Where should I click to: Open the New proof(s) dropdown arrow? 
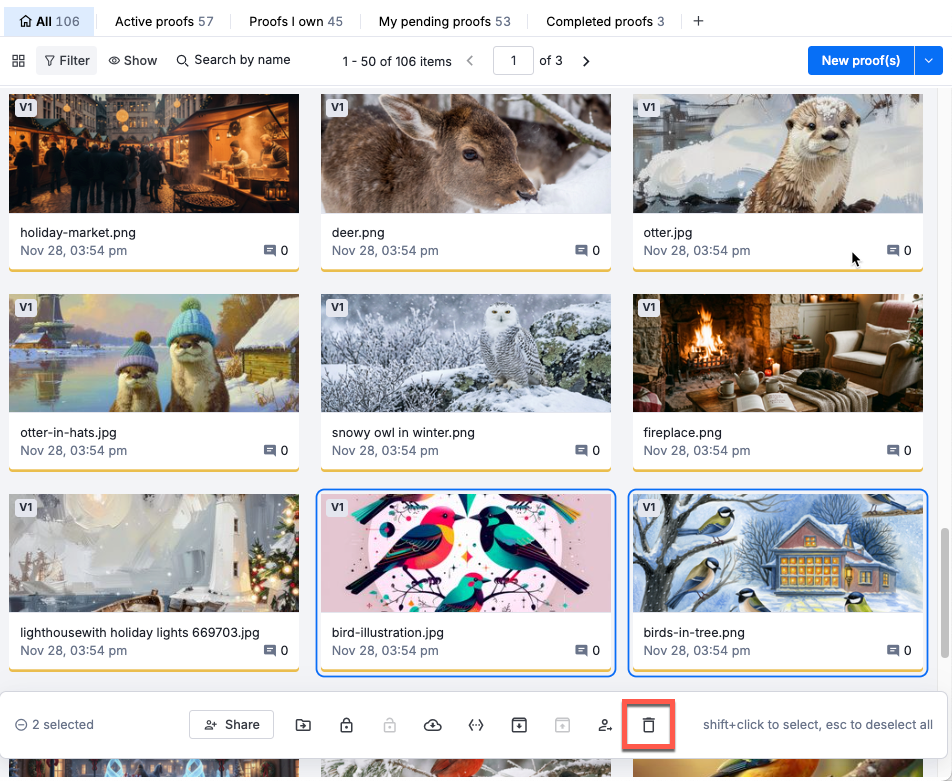tap(928, 61)
